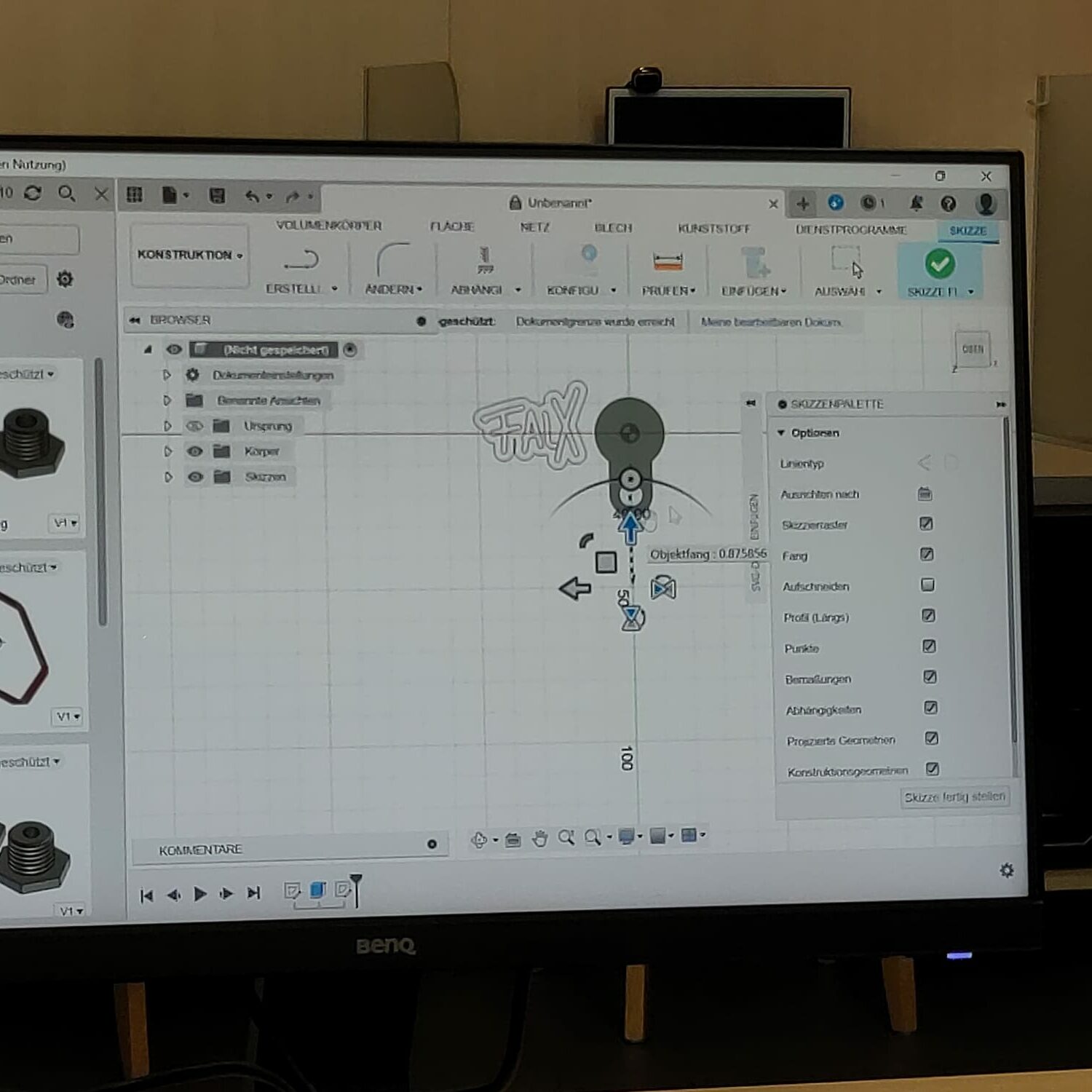This screenshot has height=1092, width=1092.
Task: Select the pan hand tool
Action: pos(539,839)
